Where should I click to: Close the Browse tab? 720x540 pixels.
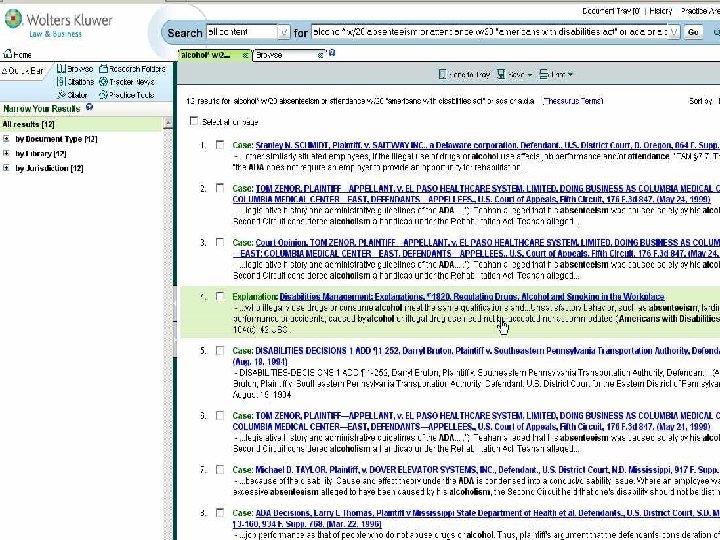[321, 55]
